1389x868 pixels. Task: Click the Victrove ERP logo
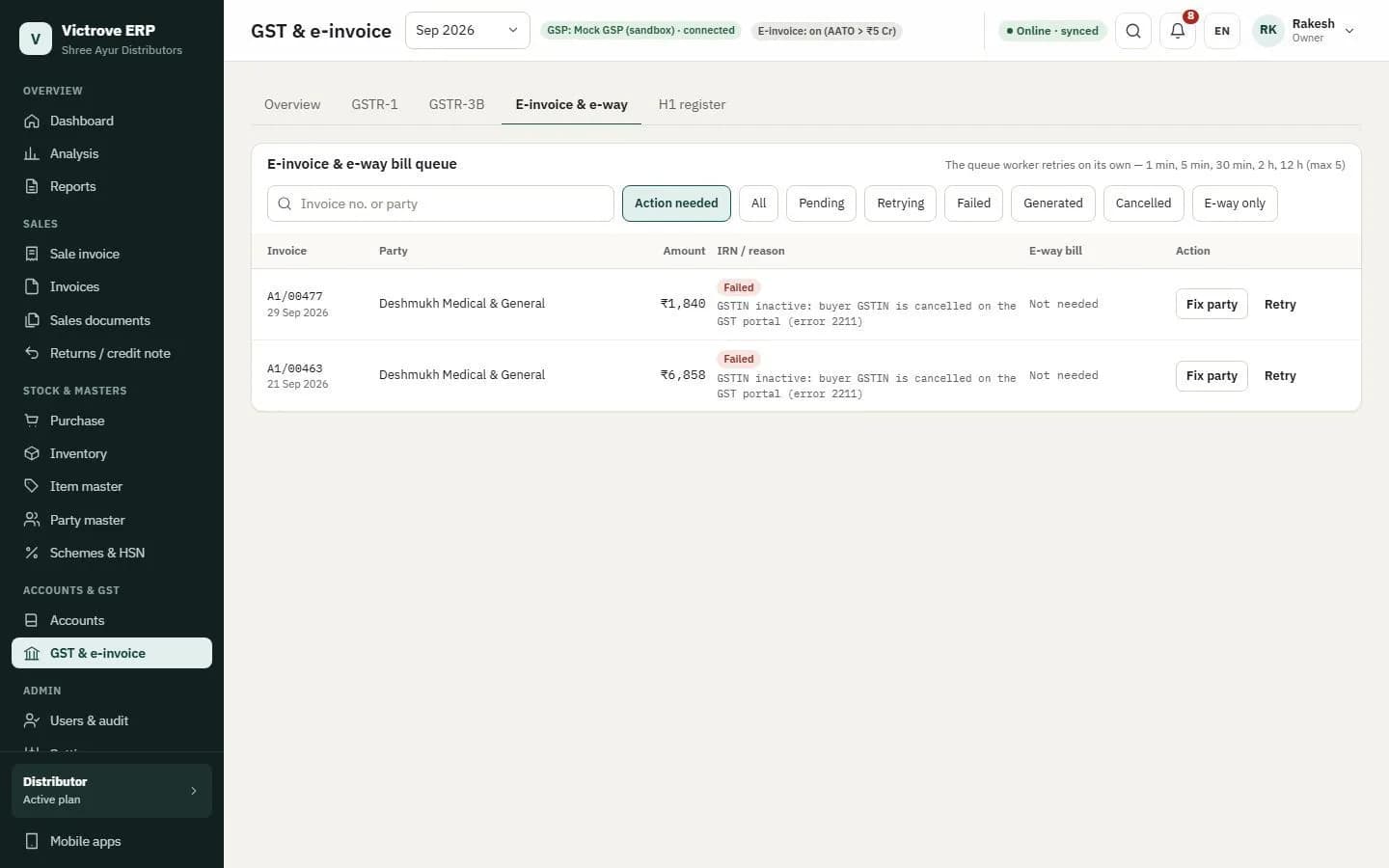click(x=36, y=39)
